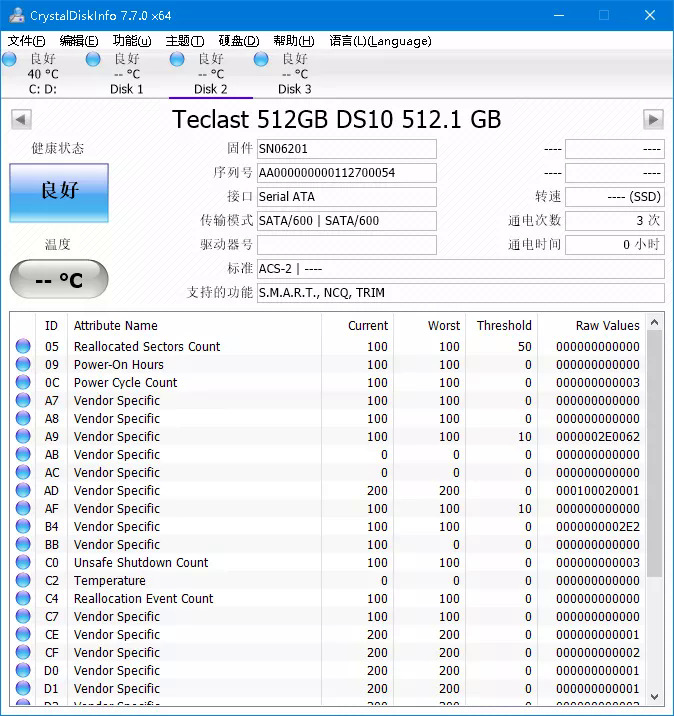The image size is (674, 716).
Task: Open the 语言(L)(Language) menu
Action: click(380, 41)
